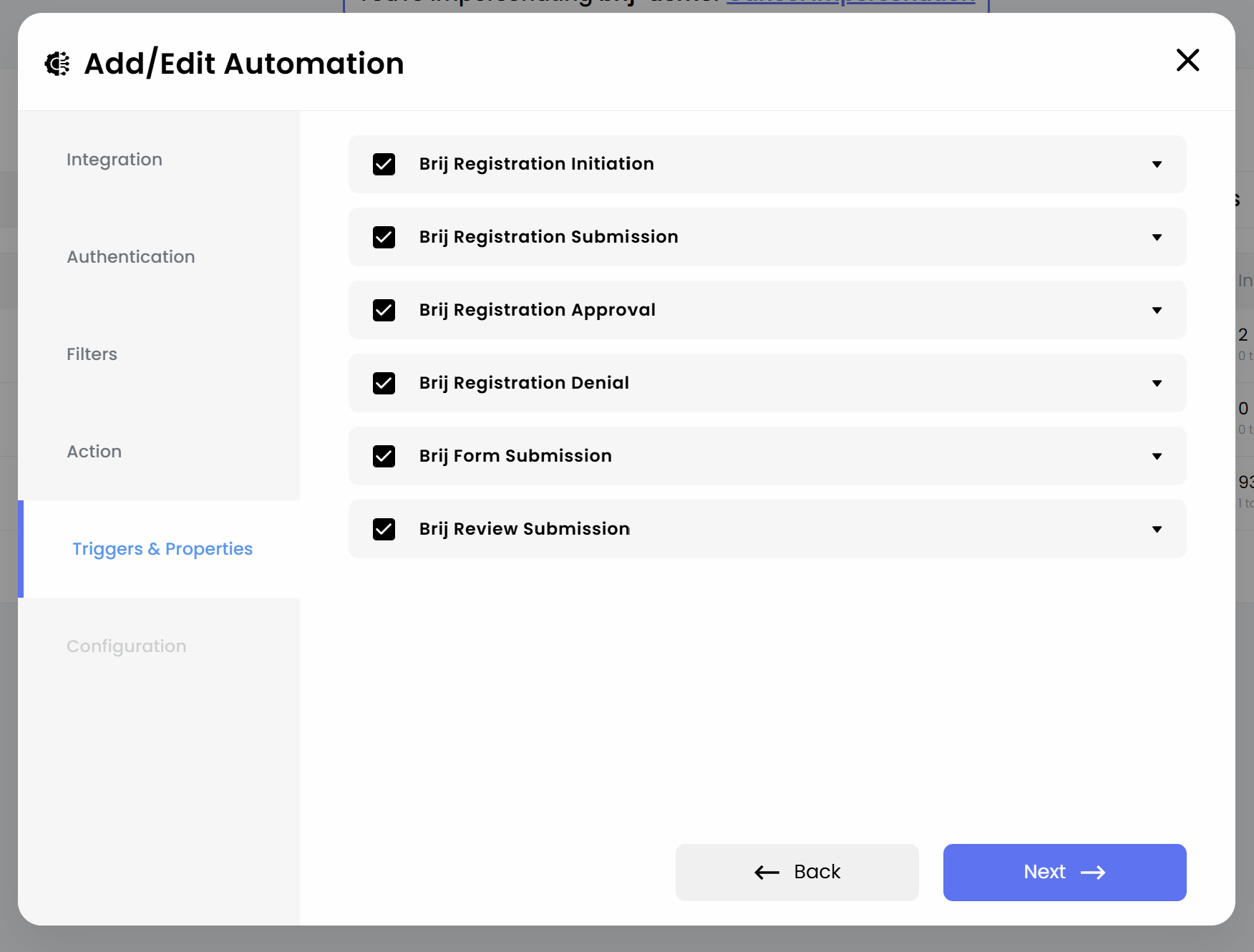
Task: Click the Brij Review Submission label
Action: pyautogui.click(x=525, y=529)
